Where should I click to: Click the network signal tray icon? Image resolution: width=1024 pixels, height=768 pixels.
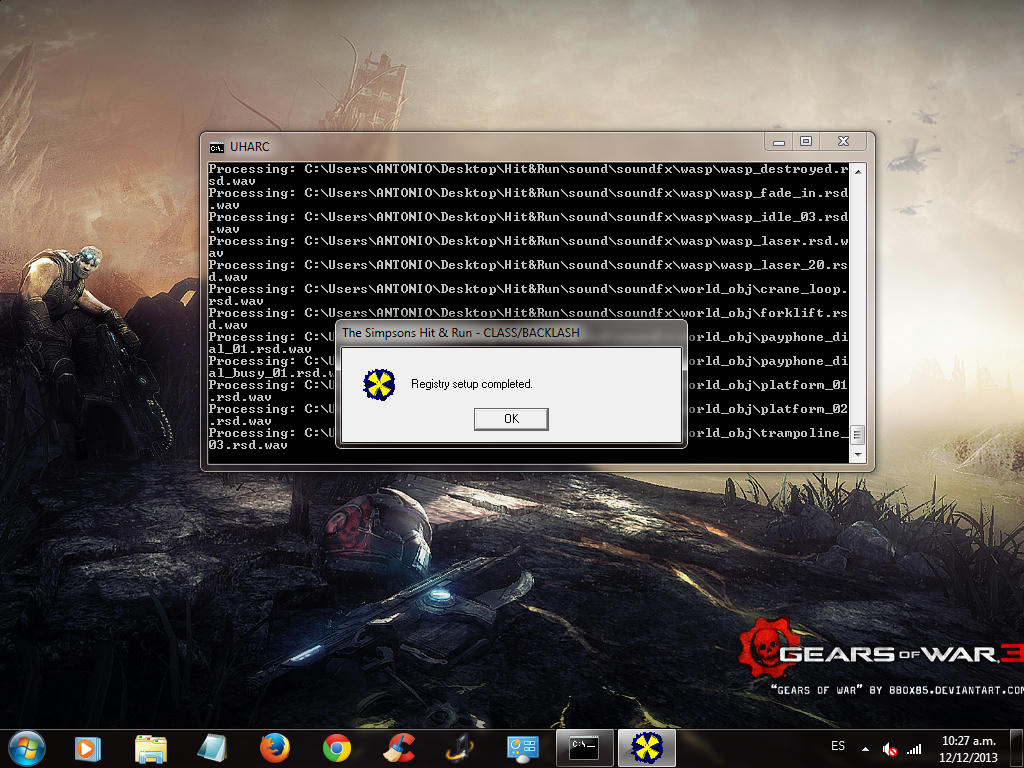coord(913,748)
